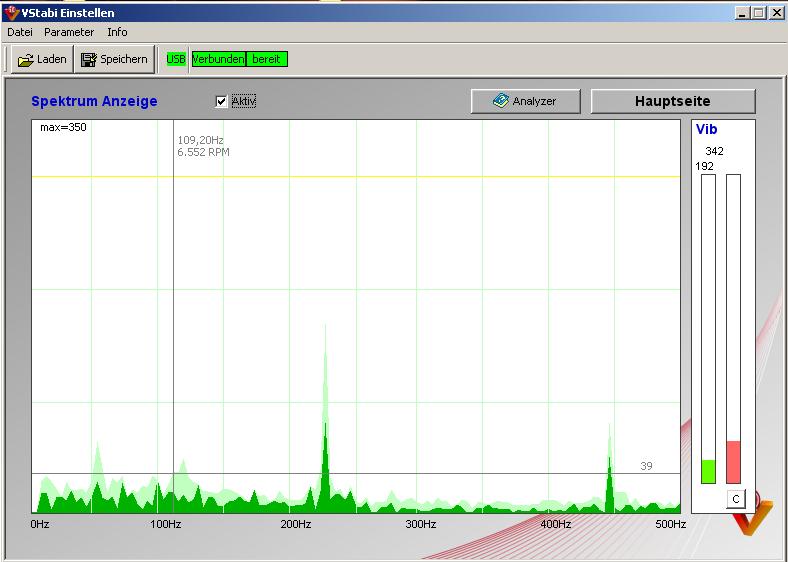The image size is (788, 562).
Task: Click the 200Hz axis label
Action: tap(296, 524)
